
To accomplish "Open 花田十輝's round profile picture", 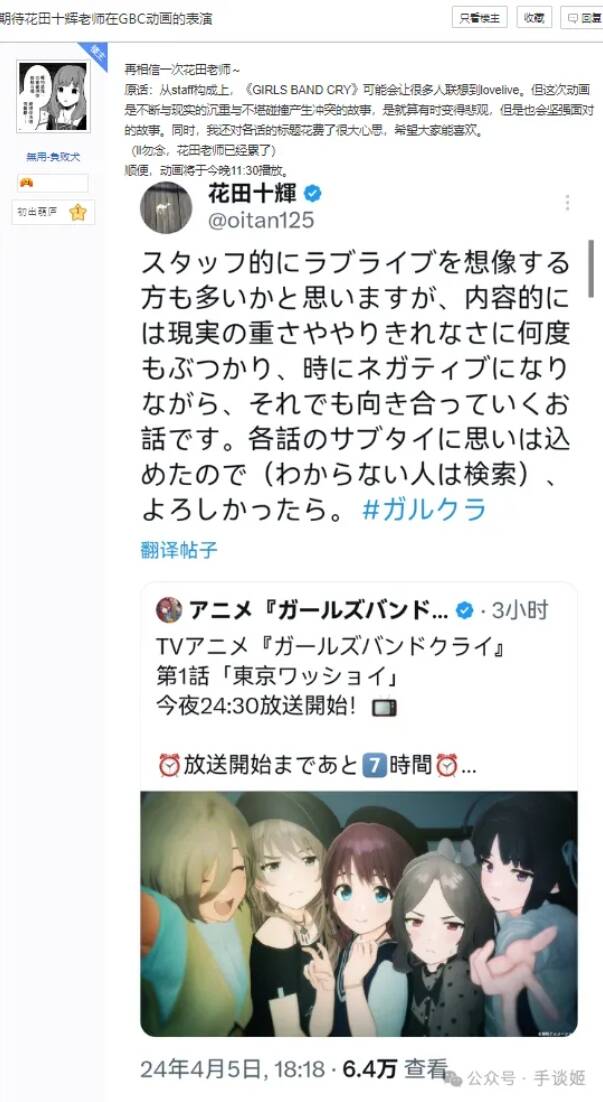I will click(166, 207).
